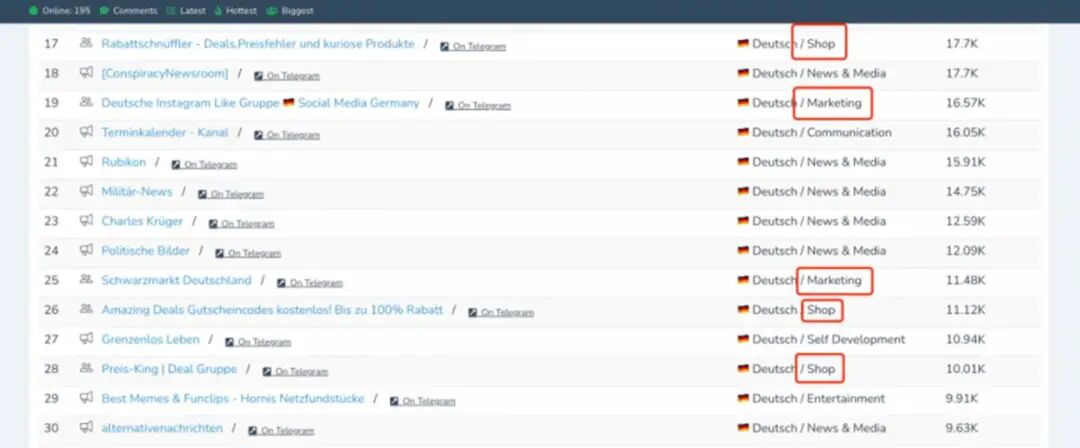Open Rabattschnüffler Deals channel link

tap(258, 43)
